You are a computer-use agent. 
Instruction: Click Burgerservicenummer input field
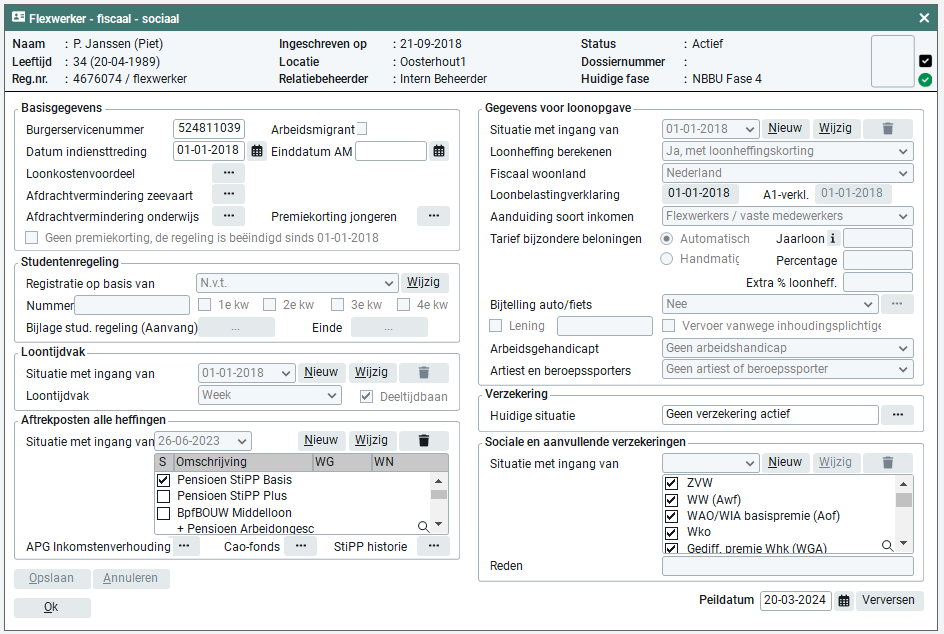point(208,128)
